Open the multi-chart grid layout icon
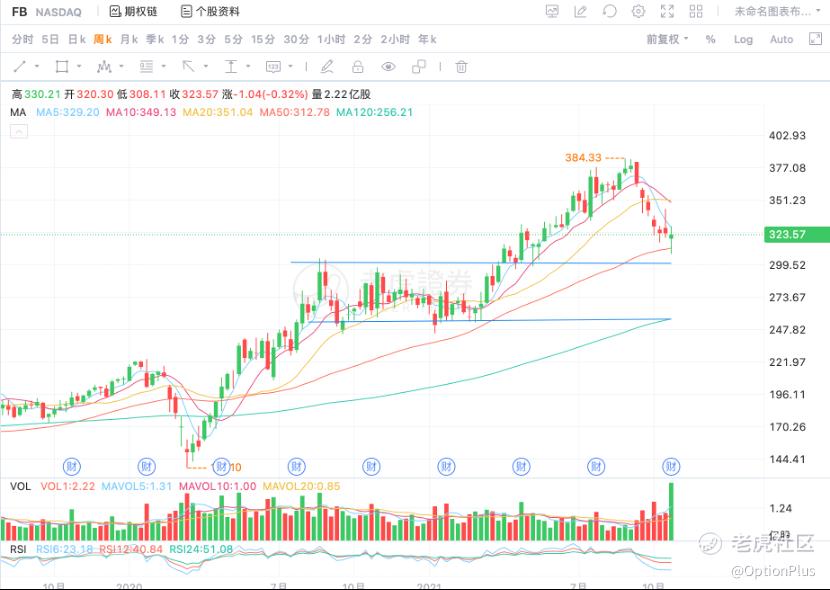The height and width of the screenshot is (590, 830). [x=696, y=11]
